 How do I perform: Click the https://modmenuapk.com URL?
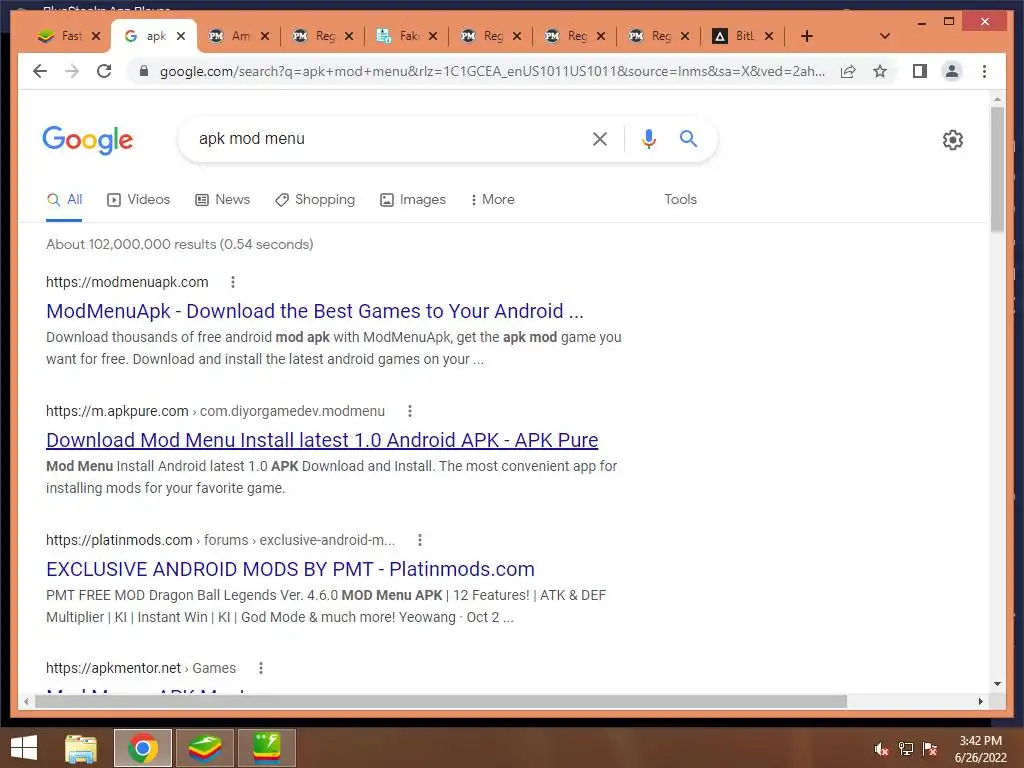(x=127, y=282)
